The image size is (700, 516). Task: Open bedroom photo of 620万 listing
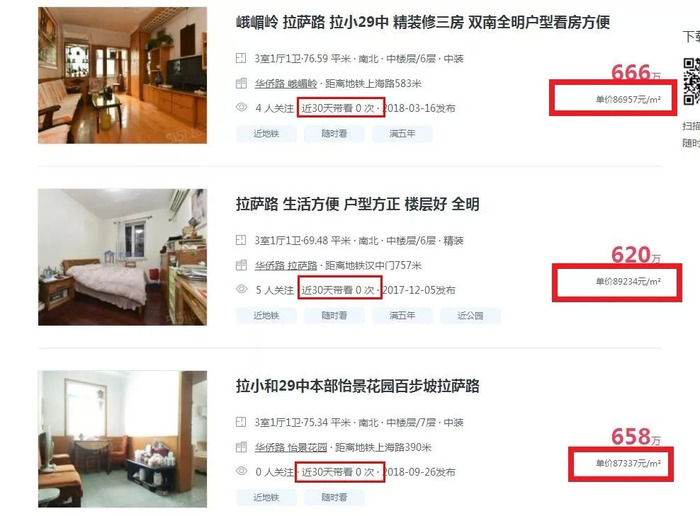[x=122, y=257]
